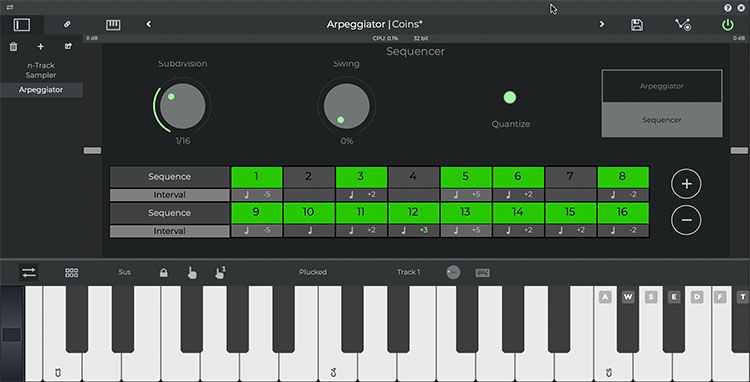Click the plus icon to add plugin
This screenshot has width=750, height=382.
41,46
